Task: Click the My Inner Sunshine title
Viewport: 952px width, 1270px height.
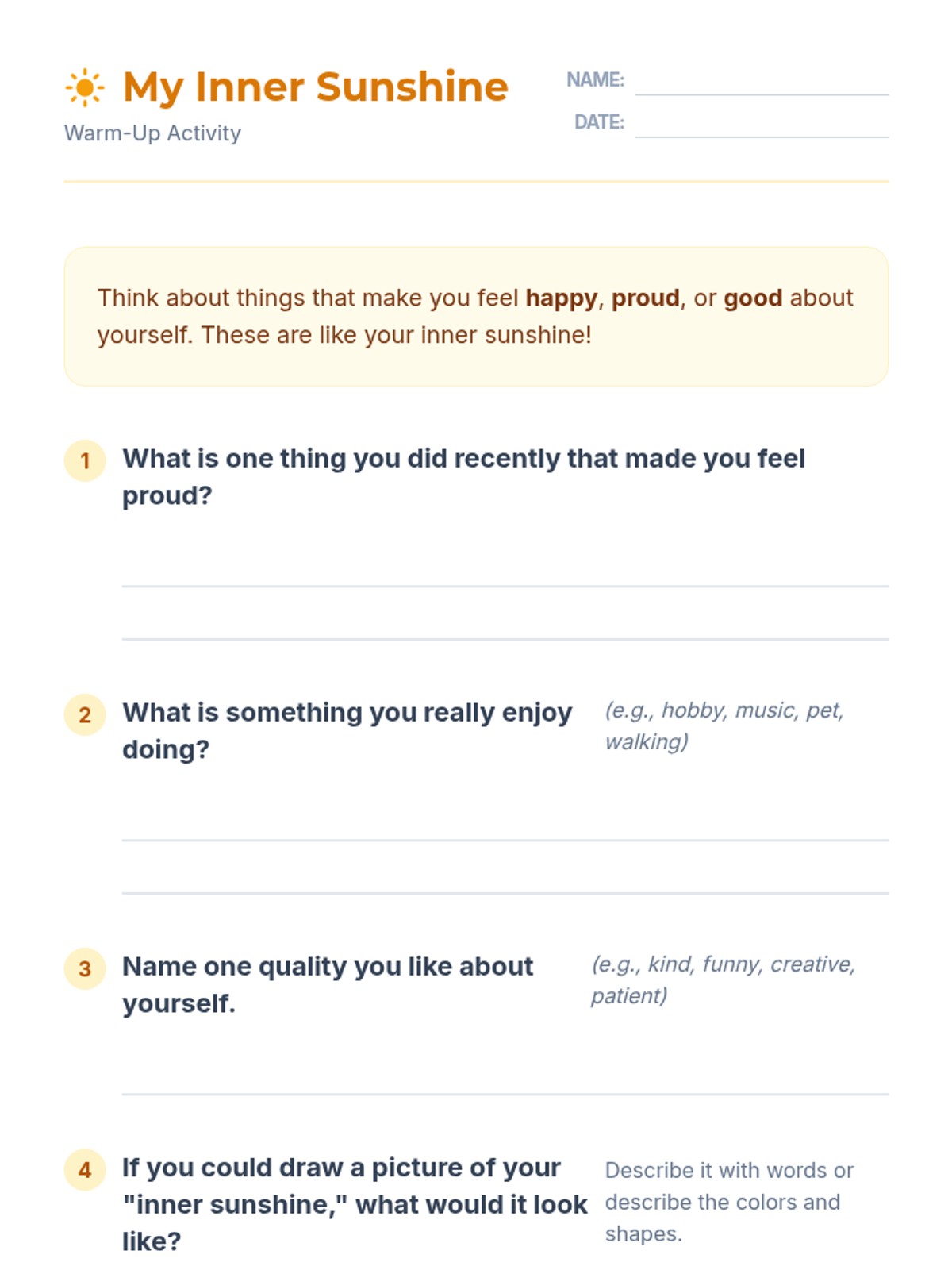Action: coord(316,87)
